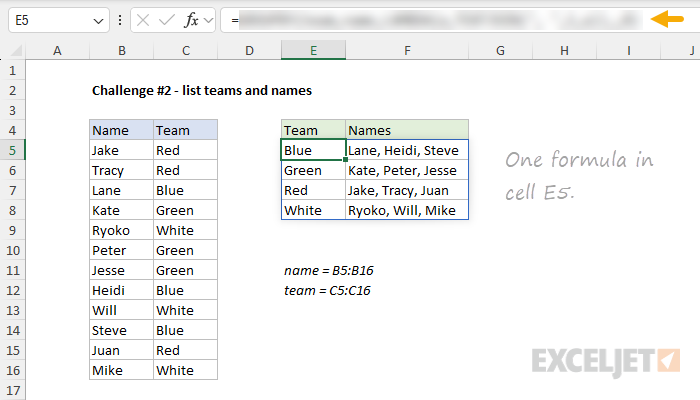Open the Name Box dropdown arrow
This screenshot has height=400, width=700.
tap(98, 21)
